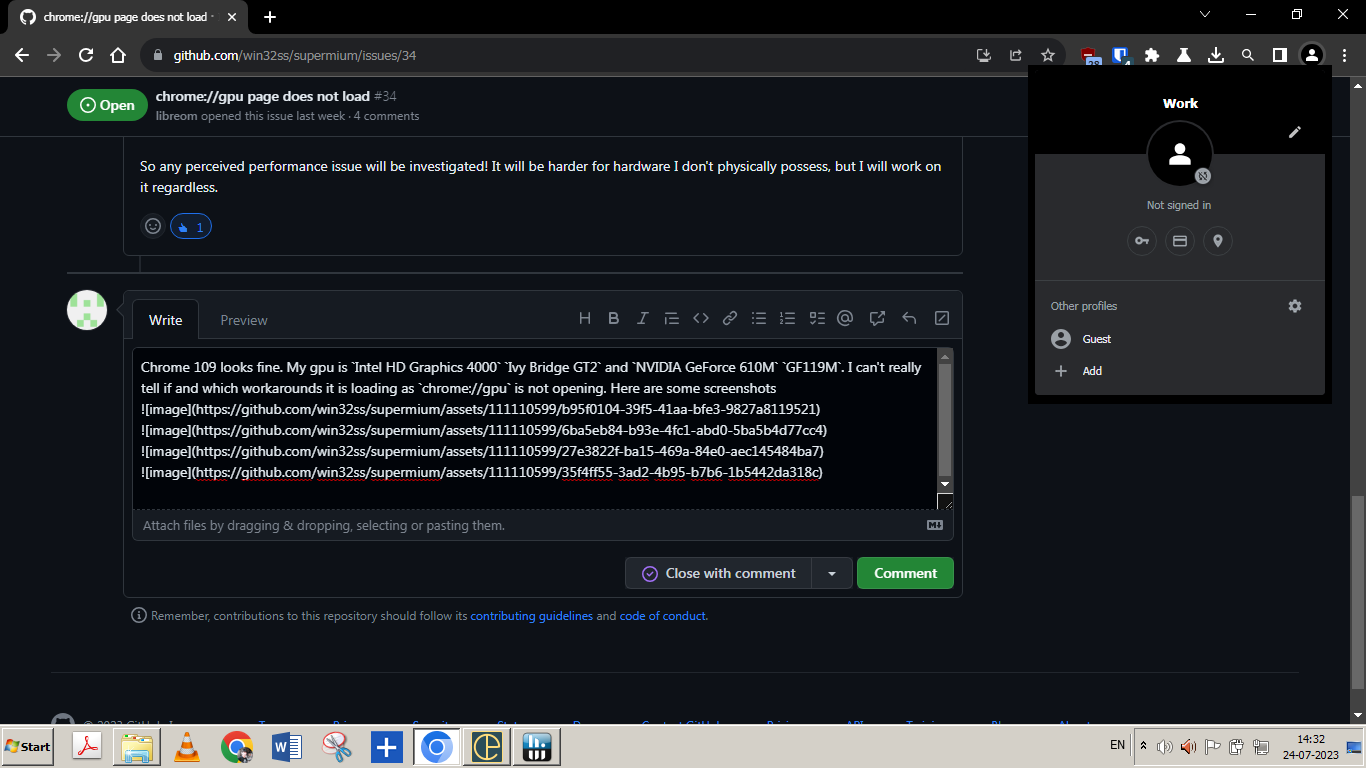Open passwords via the key icon
1366x768 pixels.
pyautogui.click(x=1141, y=241)
